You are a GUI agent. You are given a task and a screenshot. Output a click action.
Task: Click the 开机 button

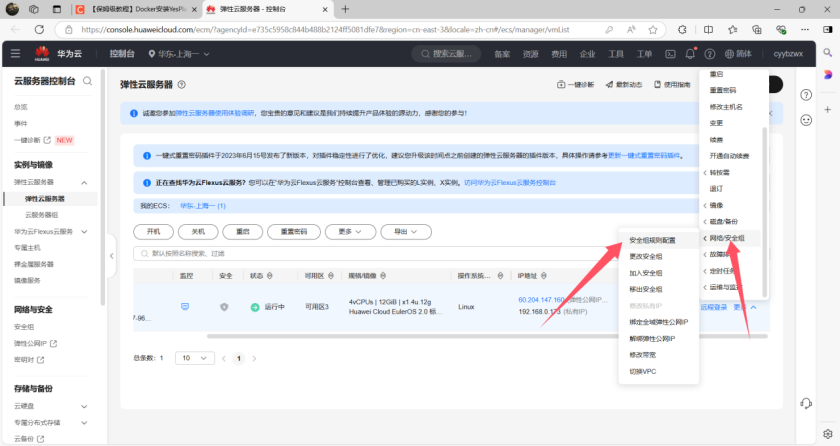154,232
